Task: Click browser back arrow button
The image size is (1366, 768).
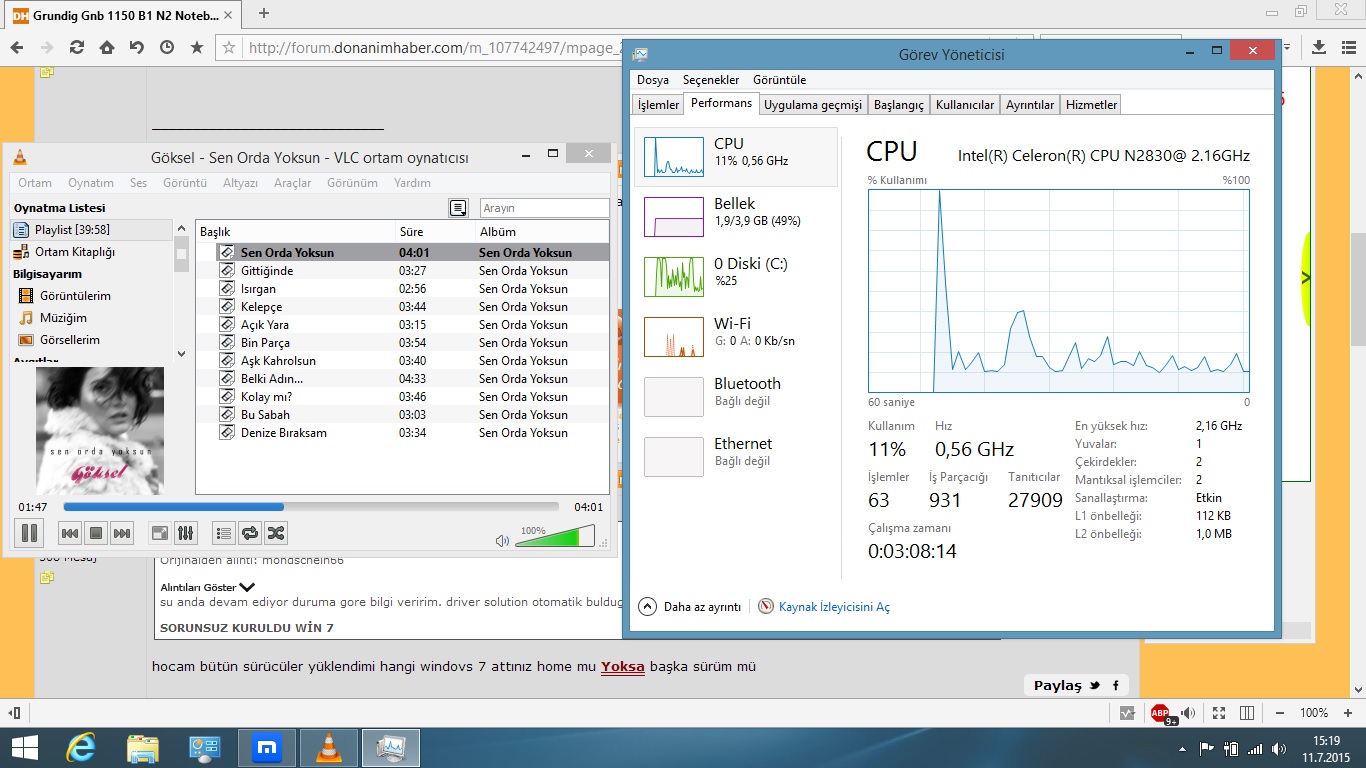Action: coord(16,47)
